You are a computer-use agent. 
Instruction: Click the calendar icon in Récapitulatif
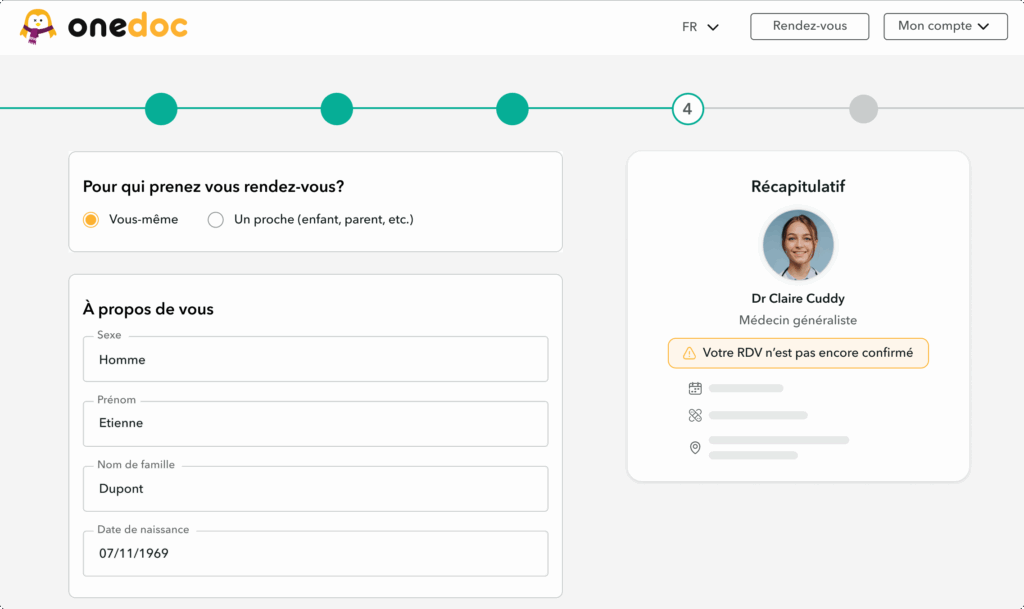tap(695, 388)
